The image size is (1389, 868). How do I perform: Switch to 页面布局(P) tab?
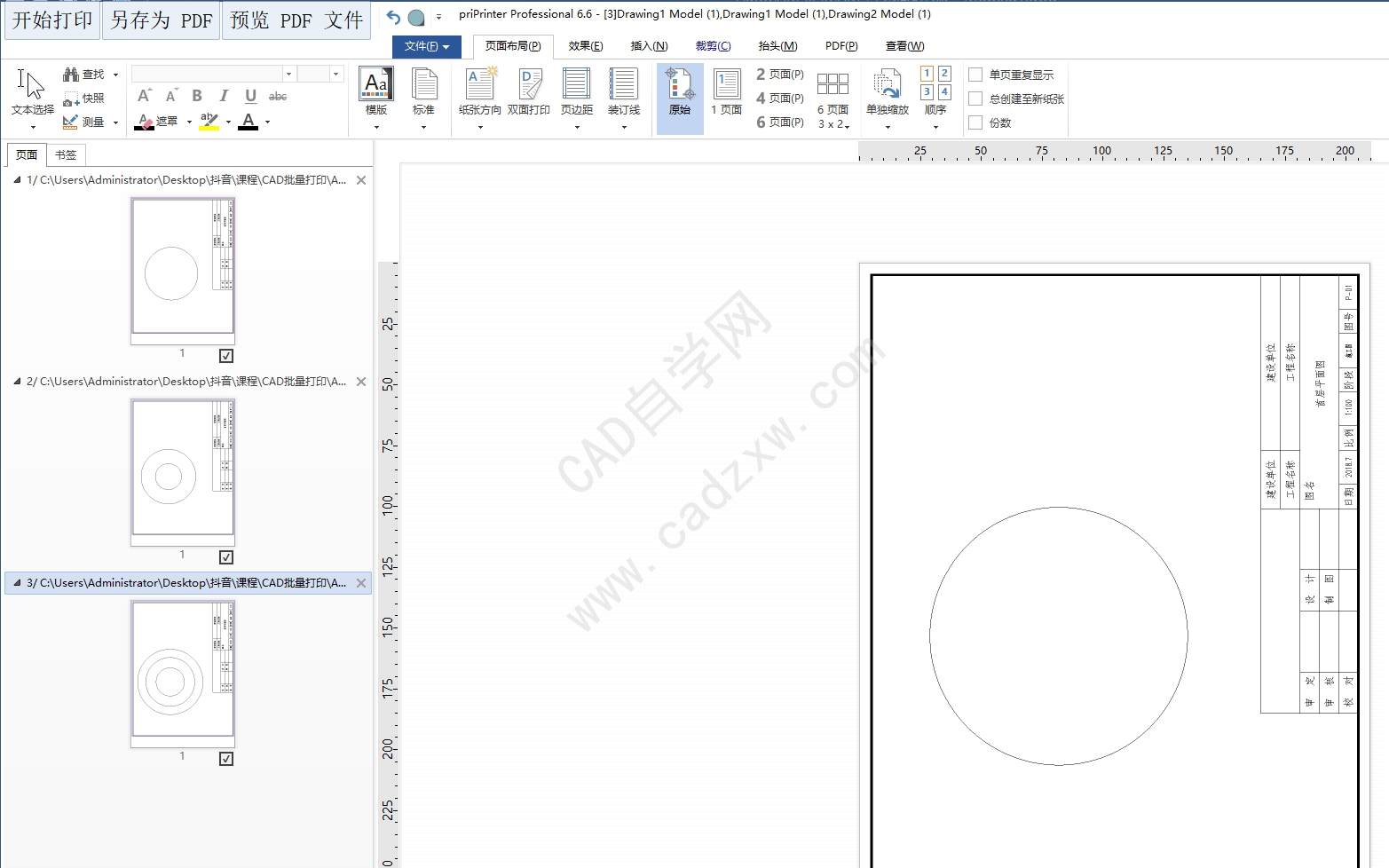point(513,46)
